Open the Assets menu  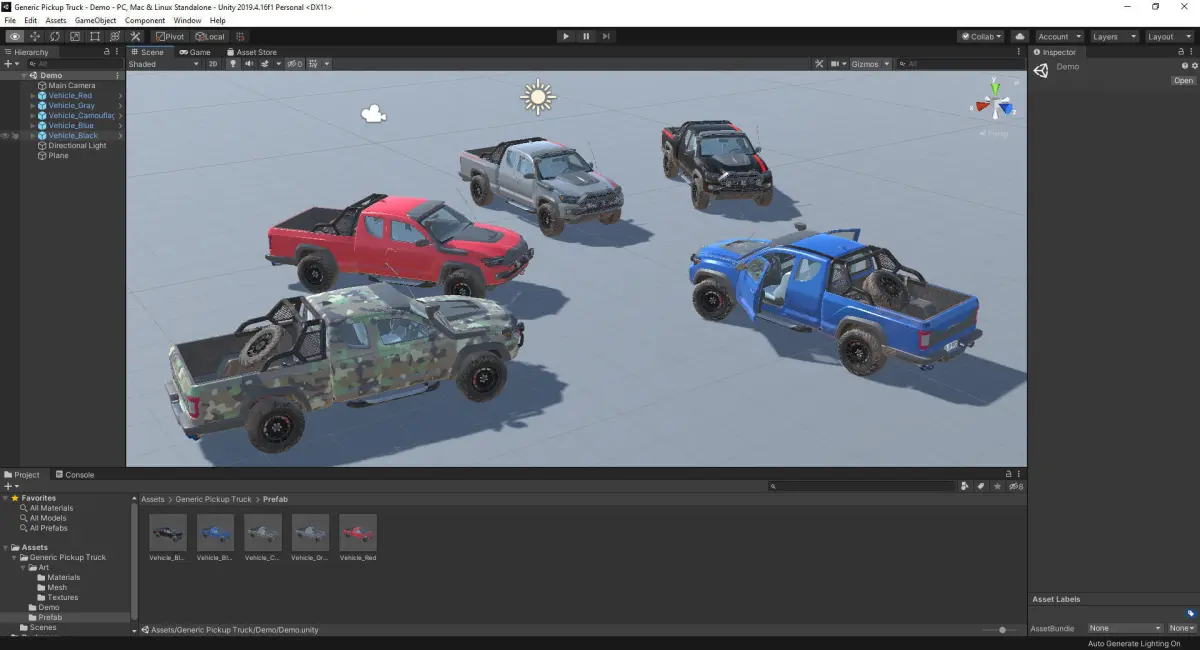(56, 20)
